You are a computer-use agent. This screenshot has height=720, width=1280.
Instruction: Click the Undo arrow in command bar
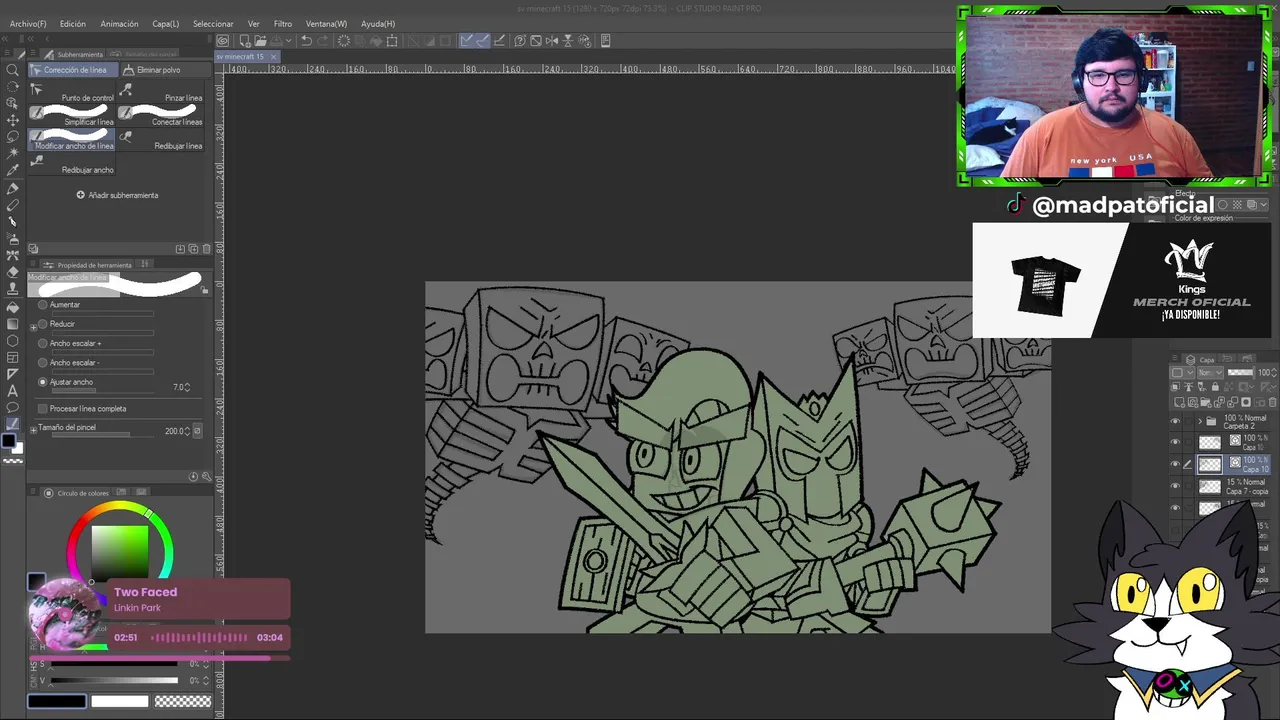click(x=307, y=41)
